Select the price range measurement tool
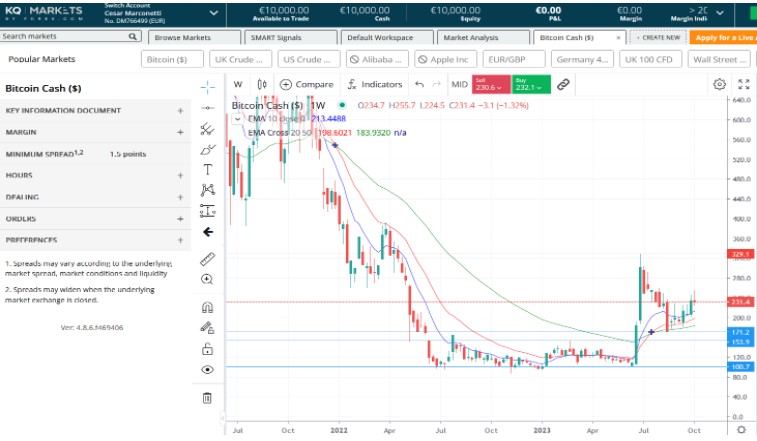The width and height of the screenshot is (757, 441). pos(208,211)
